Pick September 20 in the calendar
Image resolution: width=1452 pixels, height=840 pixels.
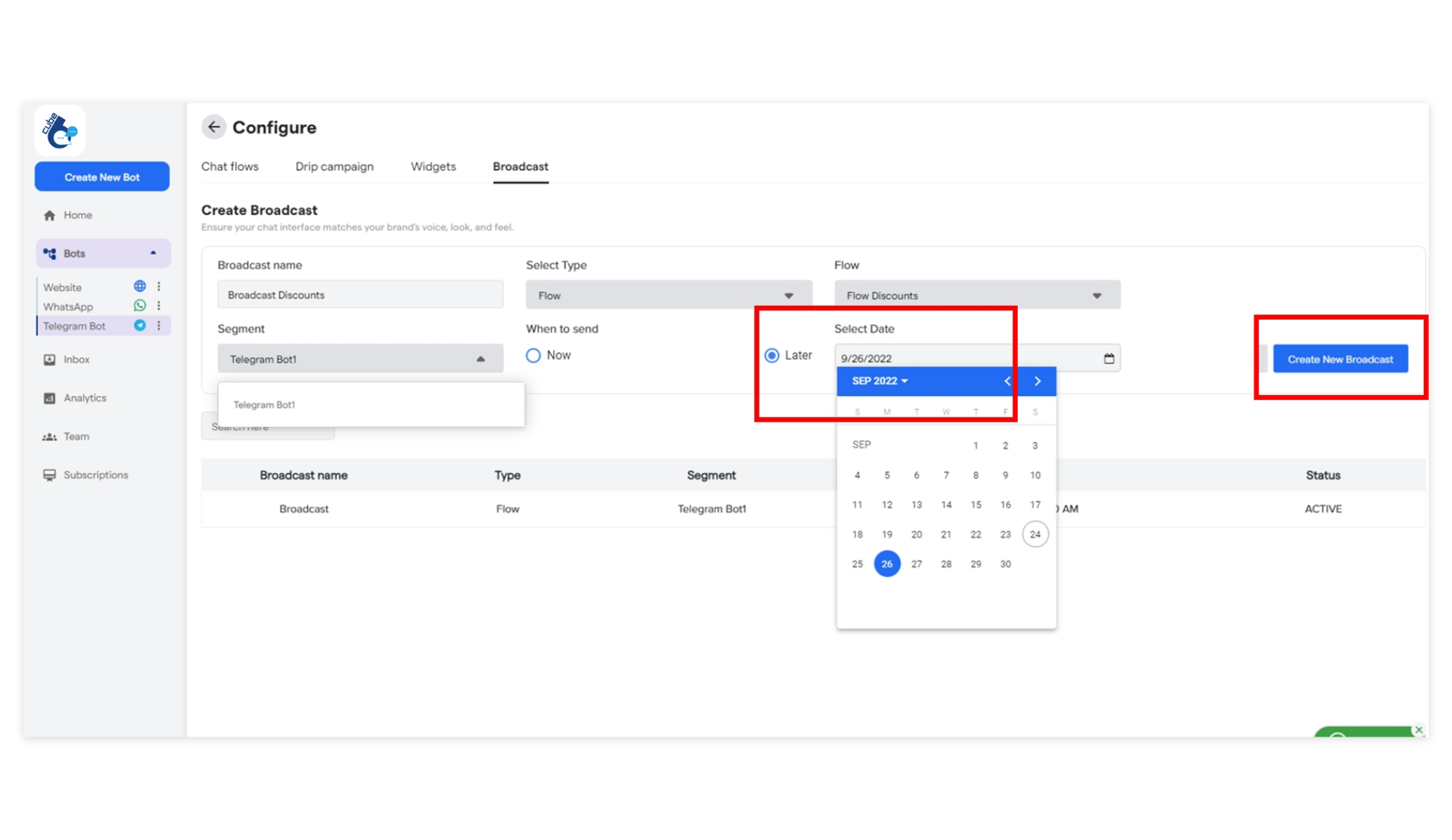coord(917,534)
